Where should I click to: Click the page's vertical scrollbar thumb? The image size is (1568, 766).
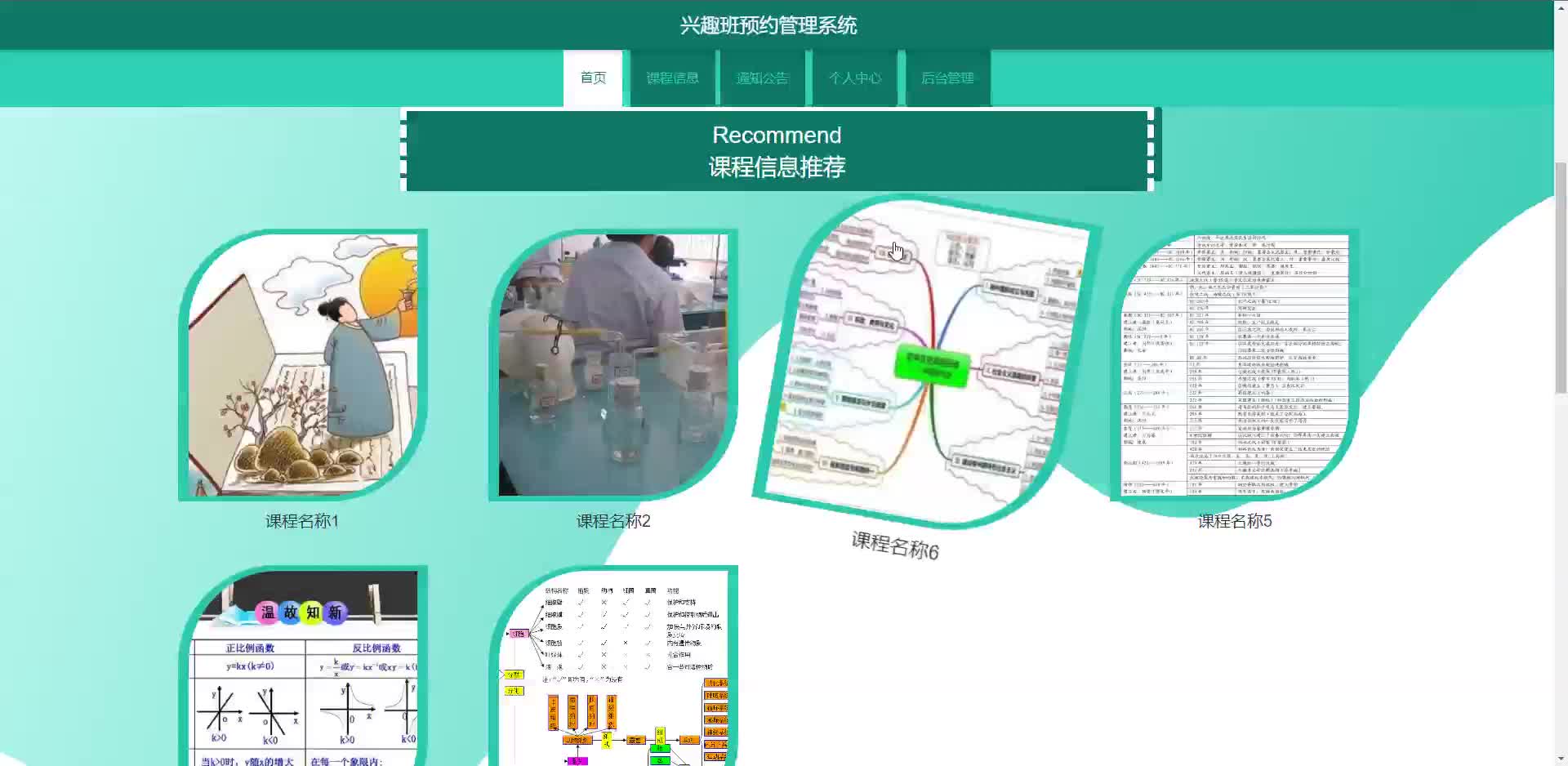pyautogui.click(x=1561, y=278)
